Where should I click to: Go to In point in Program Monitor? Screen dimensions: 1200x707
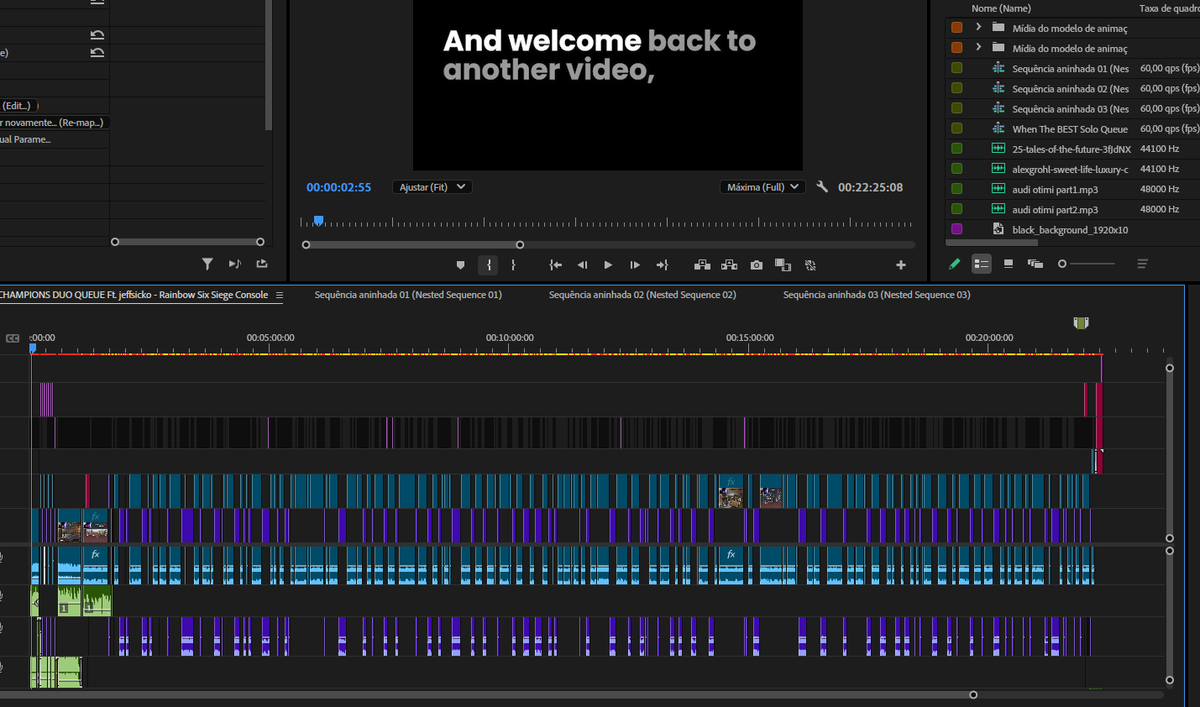pyautogui.click(x=556, y=265)
